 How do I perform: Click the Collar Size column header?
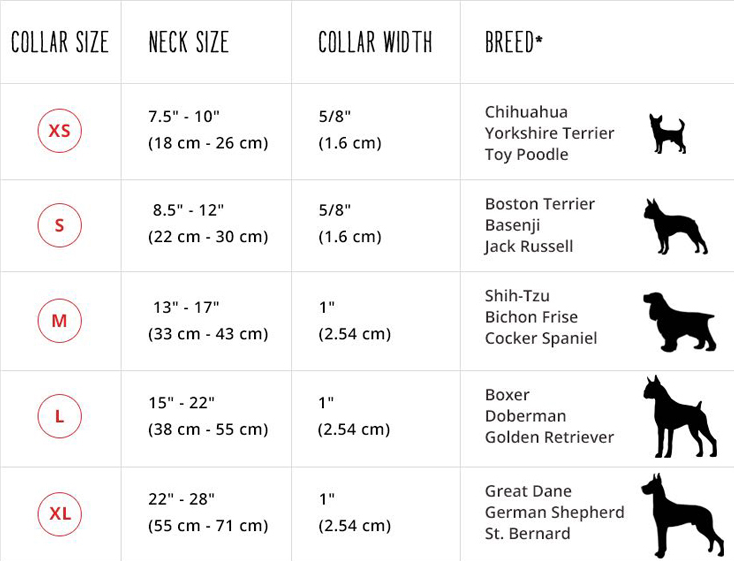point(60,43)
